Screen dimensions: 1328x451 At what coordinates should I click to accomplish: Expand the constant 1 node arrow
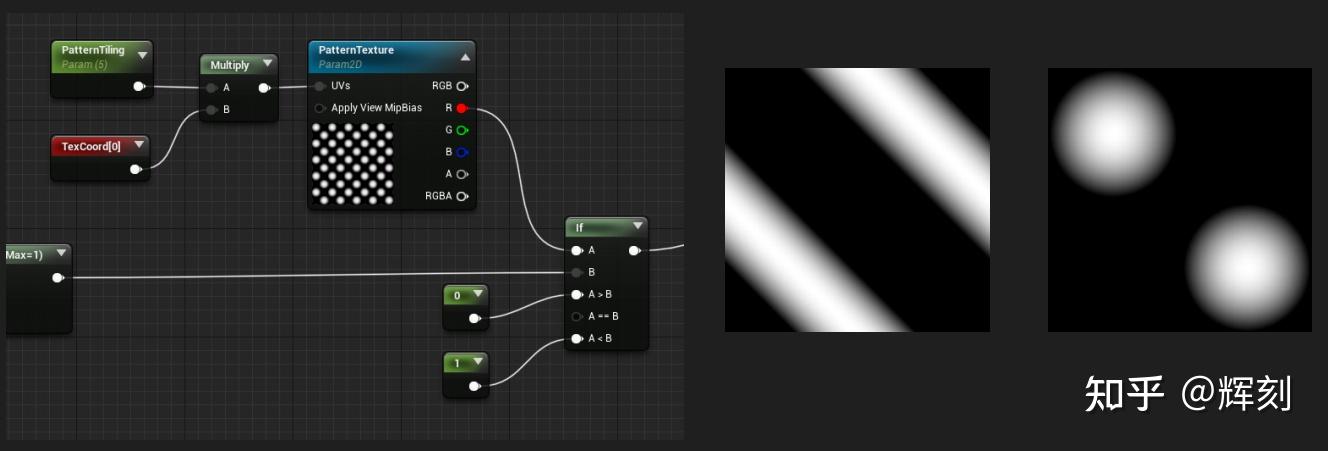pyautogui.click(x=478, y=362)
